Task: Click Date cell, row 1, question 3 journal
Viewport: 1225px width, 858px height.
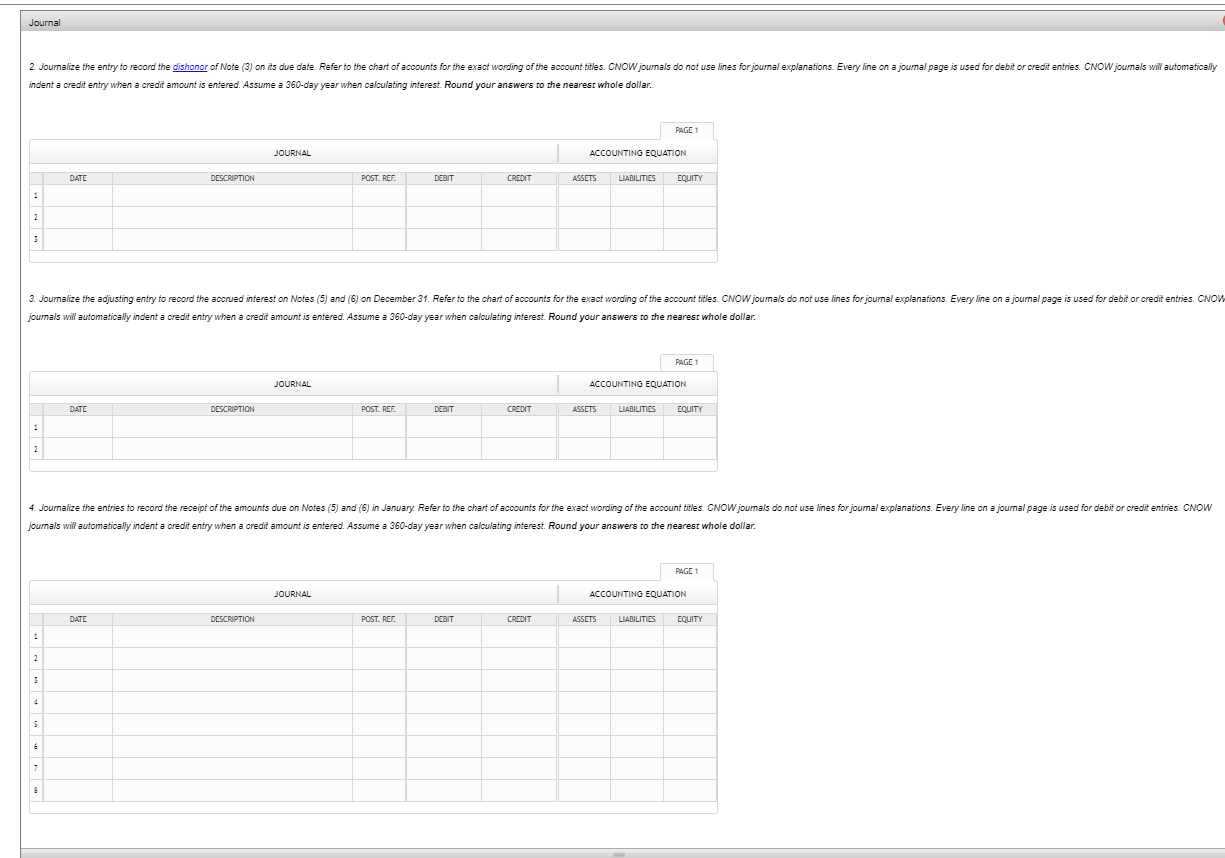Action: 78,427
